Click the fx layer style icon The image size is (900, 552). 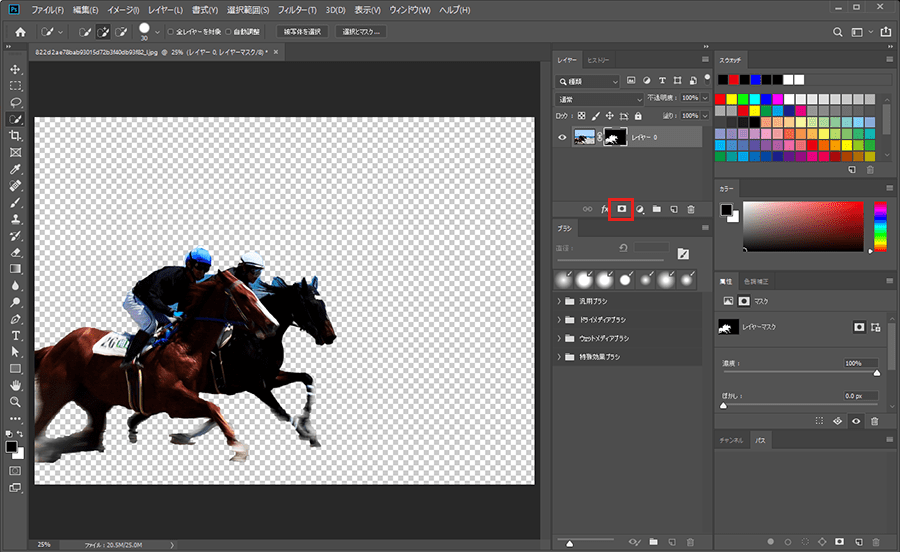[603, 209]
